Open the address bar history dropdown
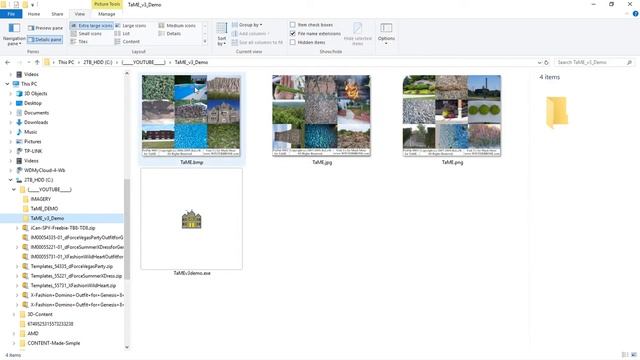The height and width of the screenshot is (360, 640). [x=539, y=62]
